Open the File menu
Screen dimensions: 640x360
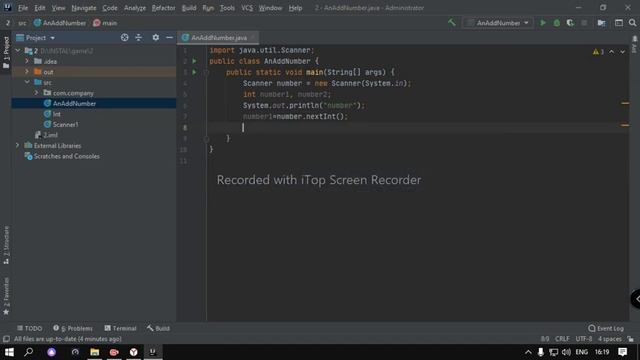pos(23,8)
